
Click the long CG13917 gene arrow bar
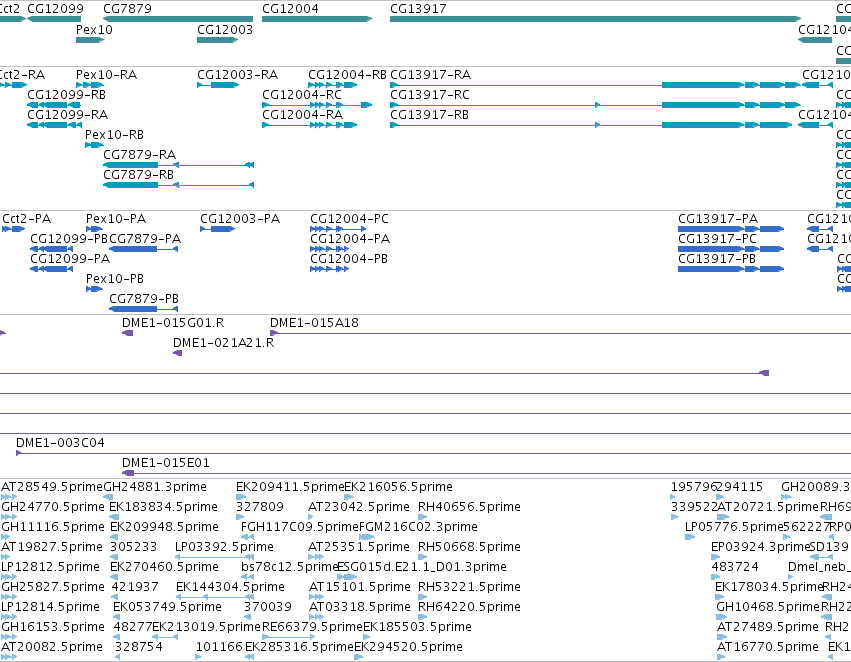pyautogui.click(x=596, y=19)
